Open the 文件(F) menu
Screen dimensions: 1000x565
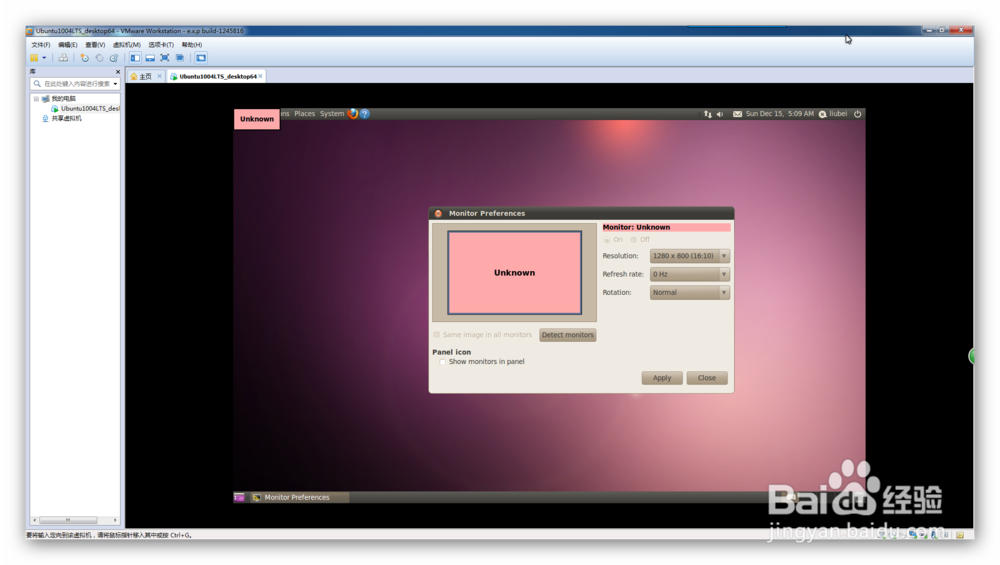40,45
